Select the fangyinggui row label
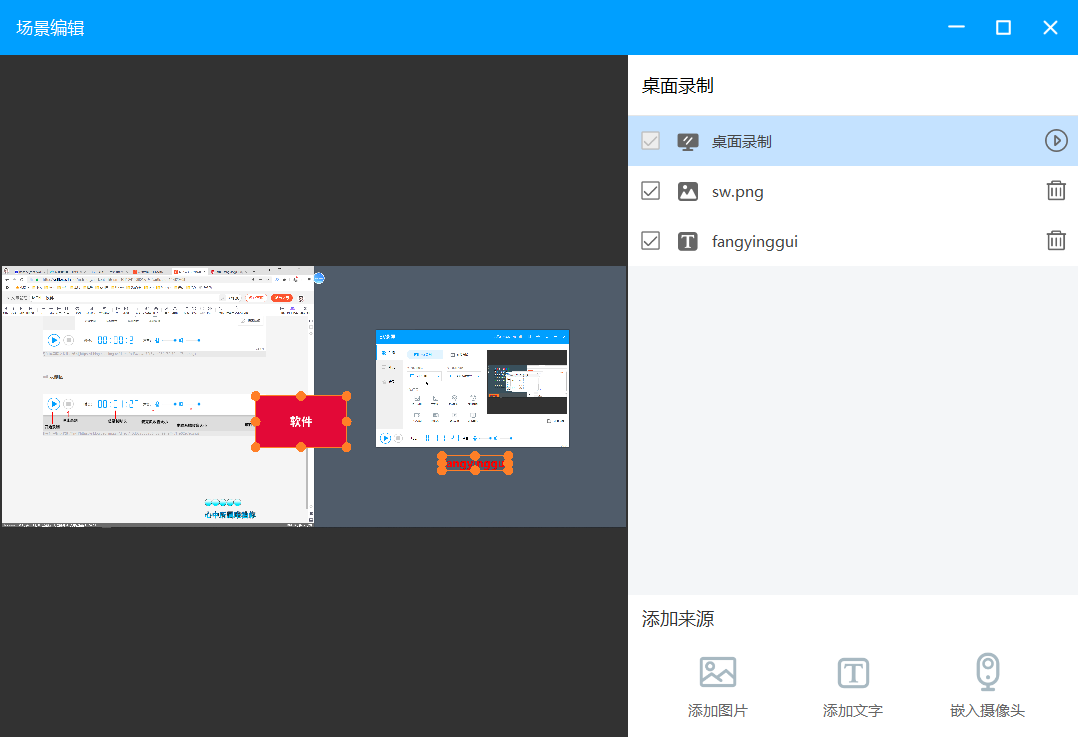 [755, 242]
